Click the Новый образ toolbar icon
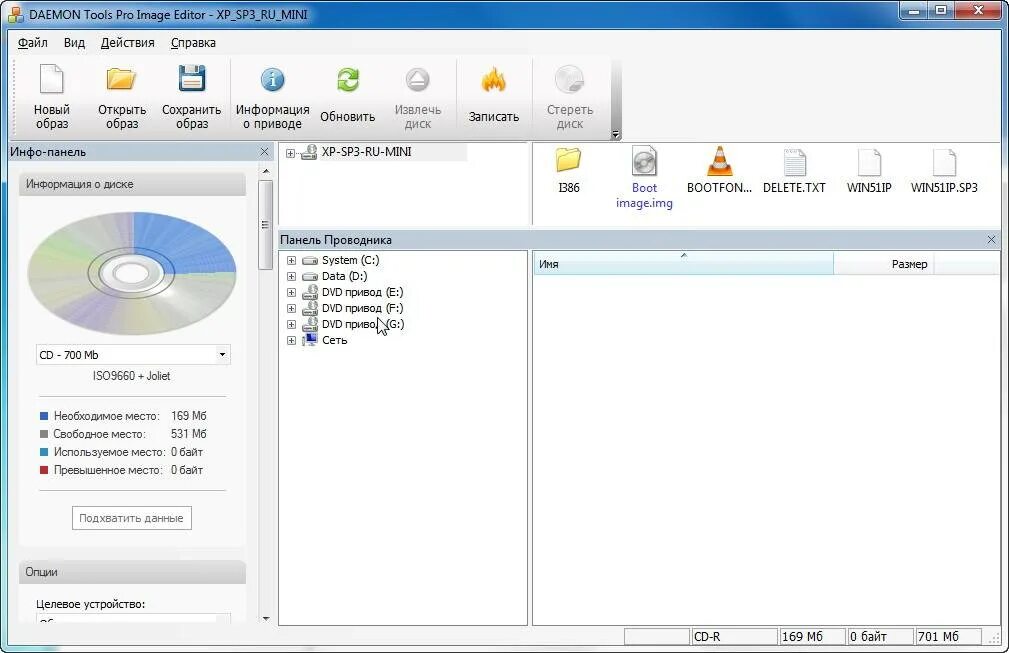The width and height of the screenshot is (1009, 653). tap(51, 80)
